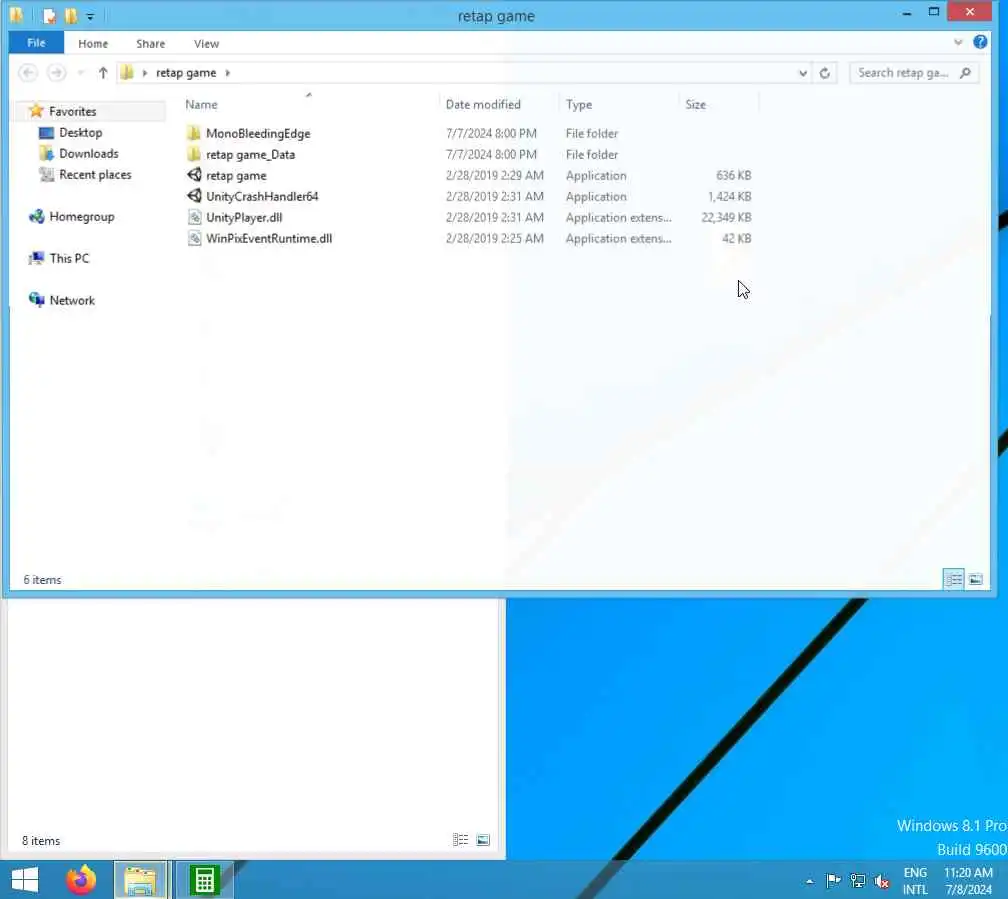Select the retap game Unity application icon

tap(194, 175)
